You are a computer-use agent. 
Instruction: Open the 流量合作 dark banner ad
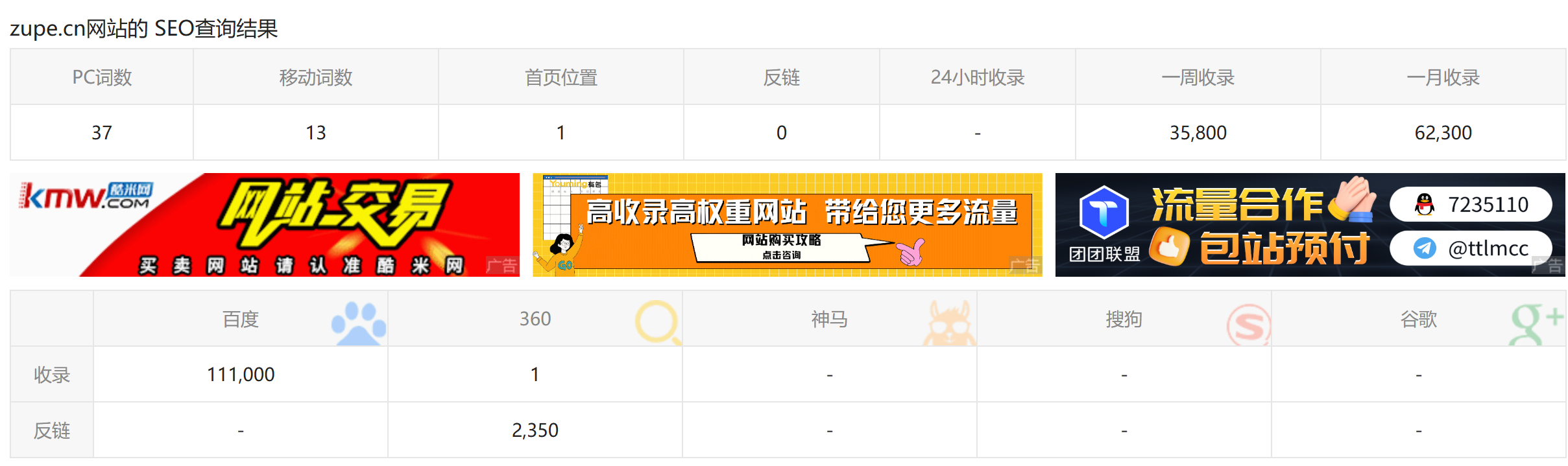(x=1310, y=225)
